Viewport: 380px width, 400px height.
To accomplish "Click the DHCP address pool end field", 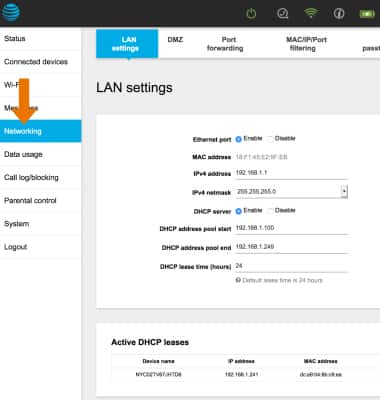I will (292, 247).
